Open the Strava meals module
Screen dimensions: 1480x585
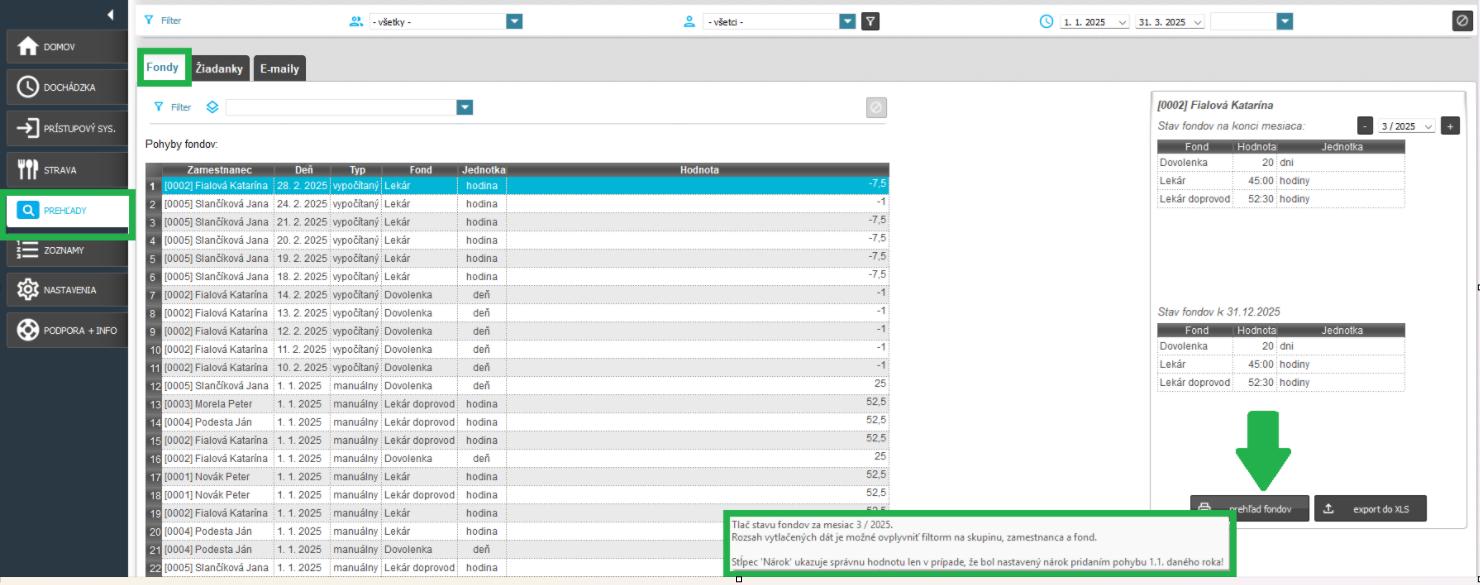pos(66,170)
